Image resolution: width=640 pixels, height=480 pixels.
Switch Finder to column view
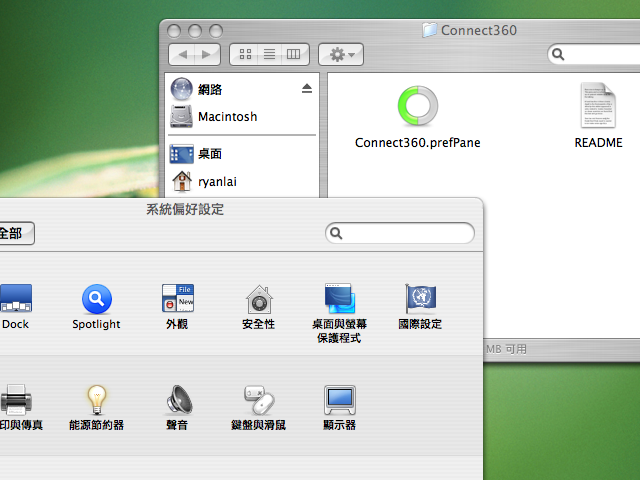pos(294,54)
